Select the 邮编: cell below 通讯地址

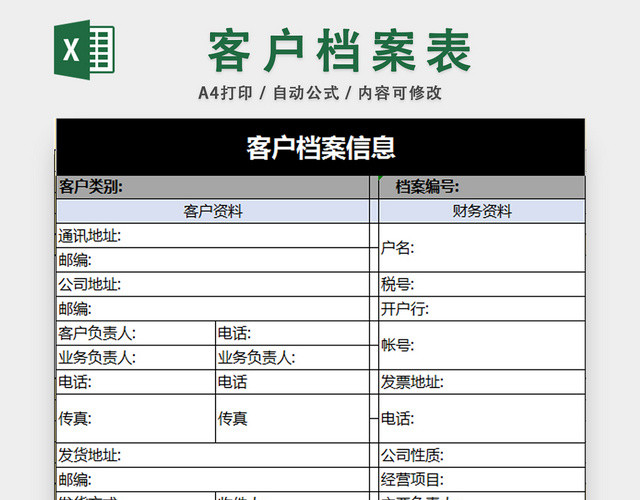(213, 260)
